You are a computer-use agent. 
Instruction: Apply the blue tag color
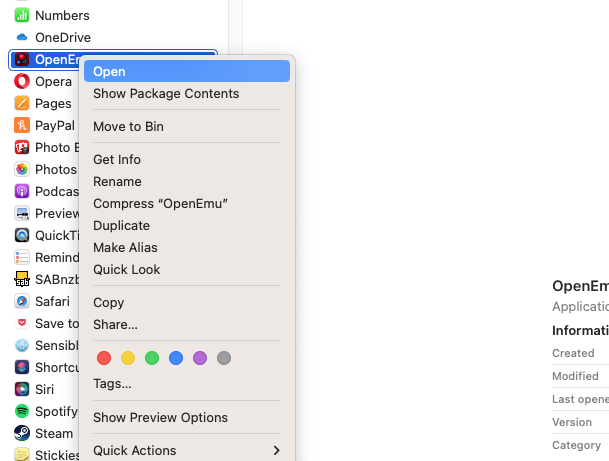tap(176, 358)
